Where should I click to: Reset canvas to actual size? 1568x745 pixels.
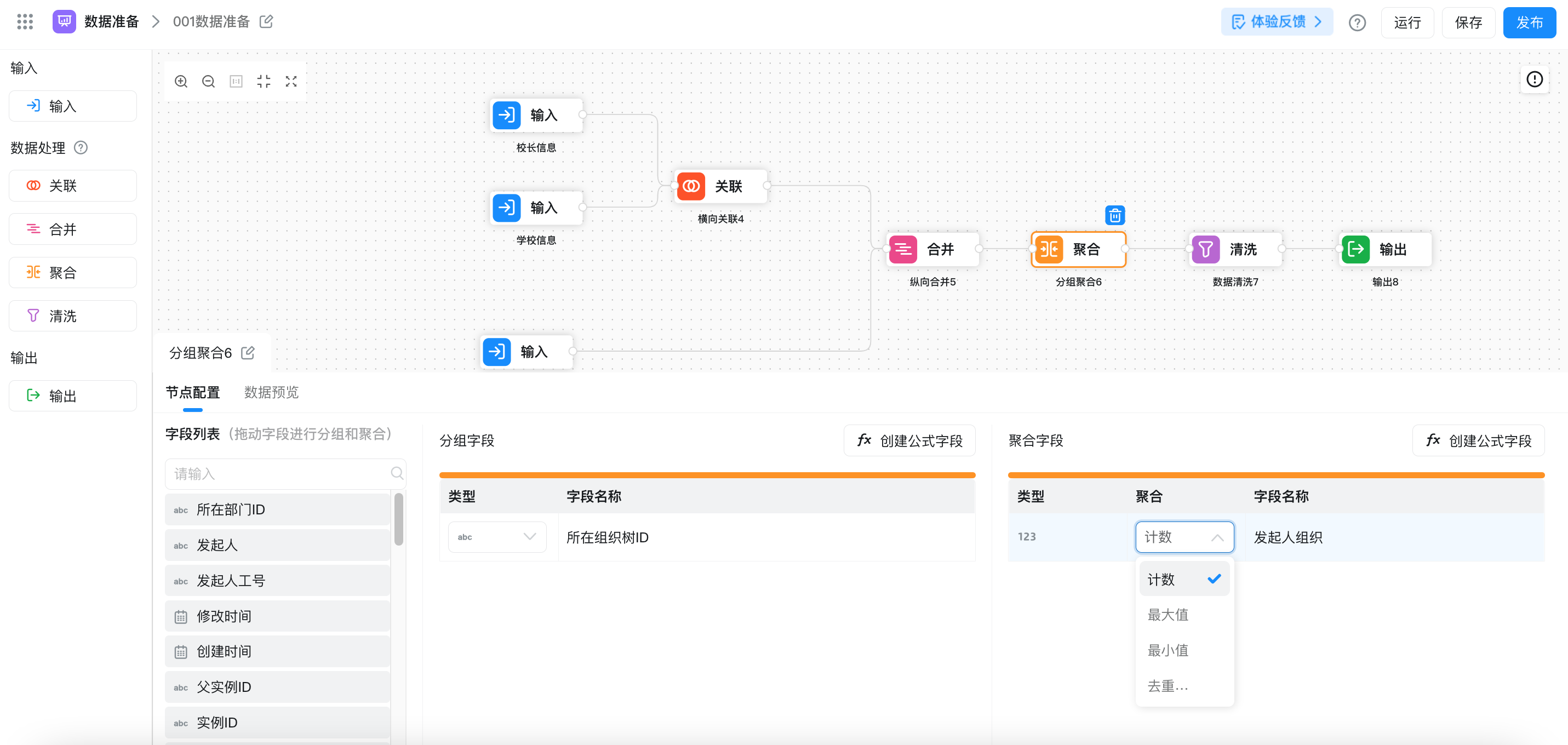tap(236, 82)
